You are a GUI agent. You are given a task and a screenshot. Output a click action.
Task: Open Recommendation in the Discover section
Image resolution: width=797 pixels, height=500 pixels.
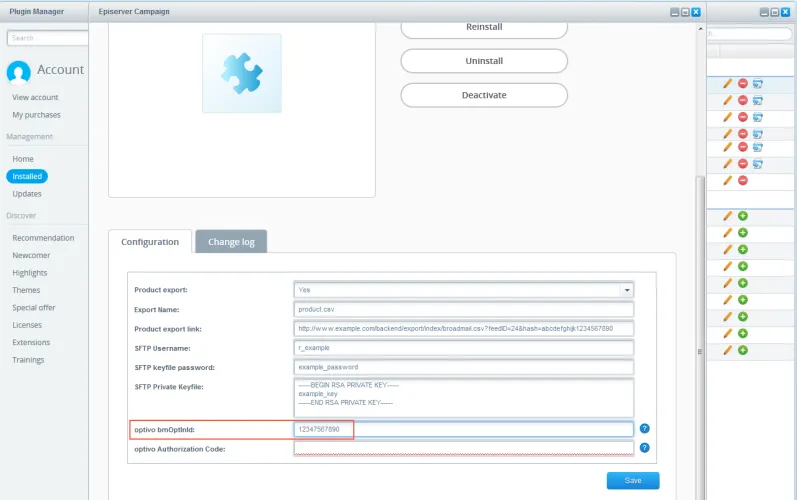point(43,238)
